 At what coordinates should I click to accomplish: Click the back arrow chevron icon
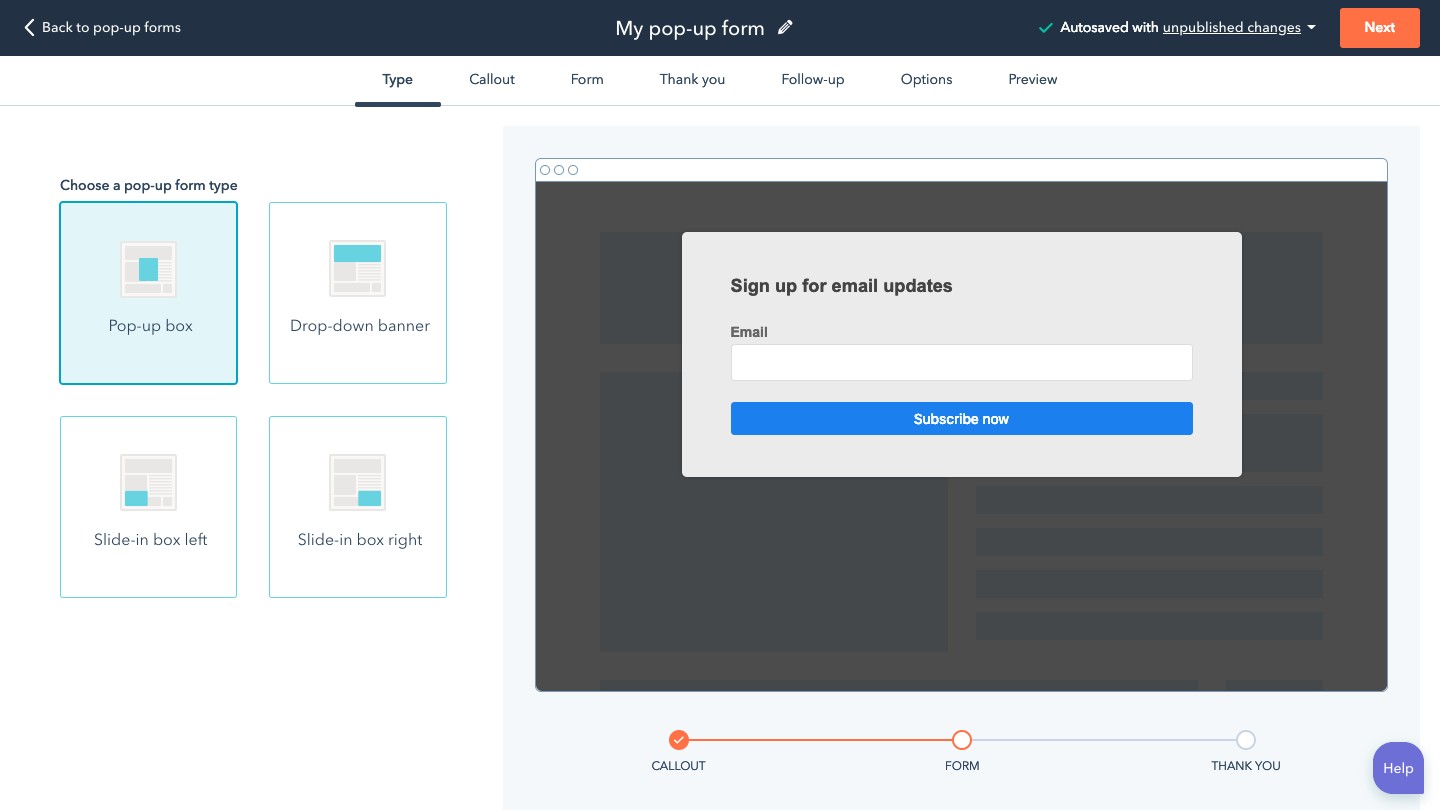click(29, 28)
